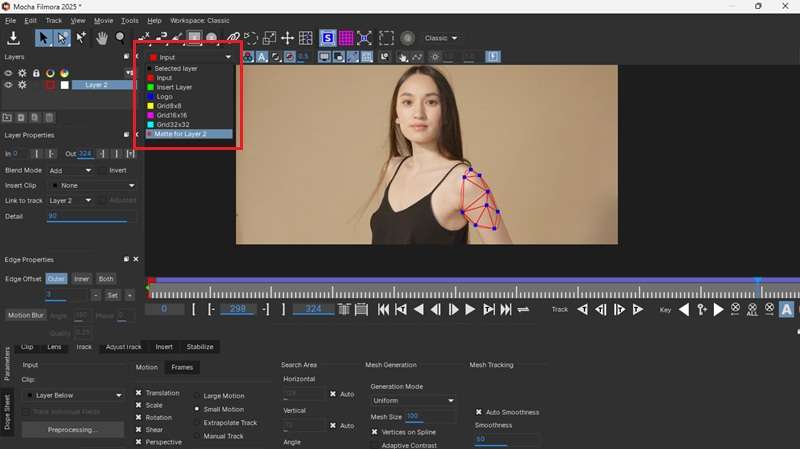Screen dimensions: 800x449
Task: Select the Manual Track radio option
Action: tap(197, 436)
